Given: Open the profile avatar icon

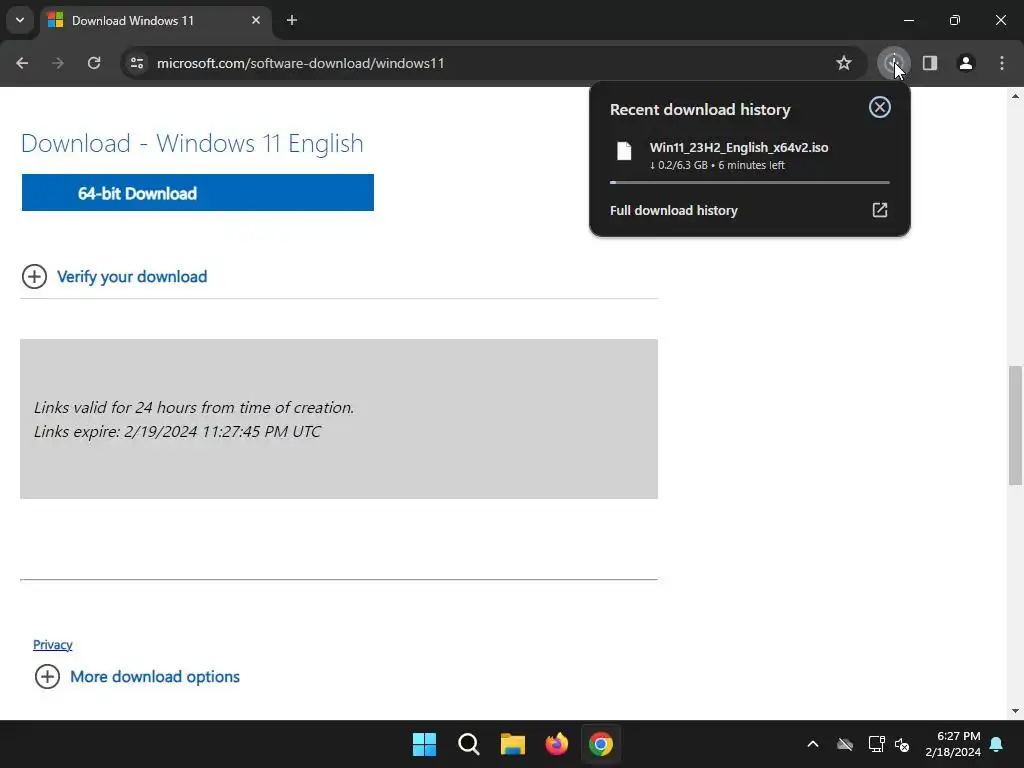Looking at the screenshot, I should [966, 63].
